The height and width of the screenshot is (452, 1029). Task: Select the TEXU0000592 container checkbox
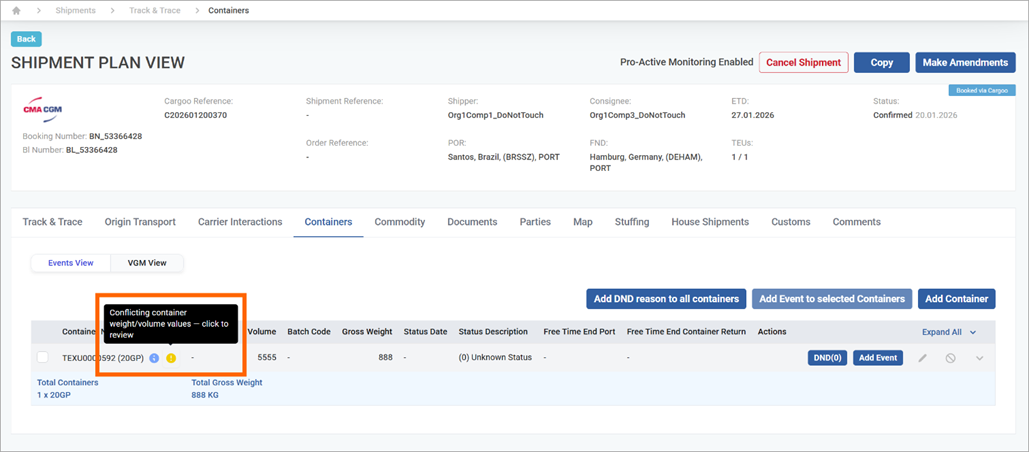coord(43,357)
